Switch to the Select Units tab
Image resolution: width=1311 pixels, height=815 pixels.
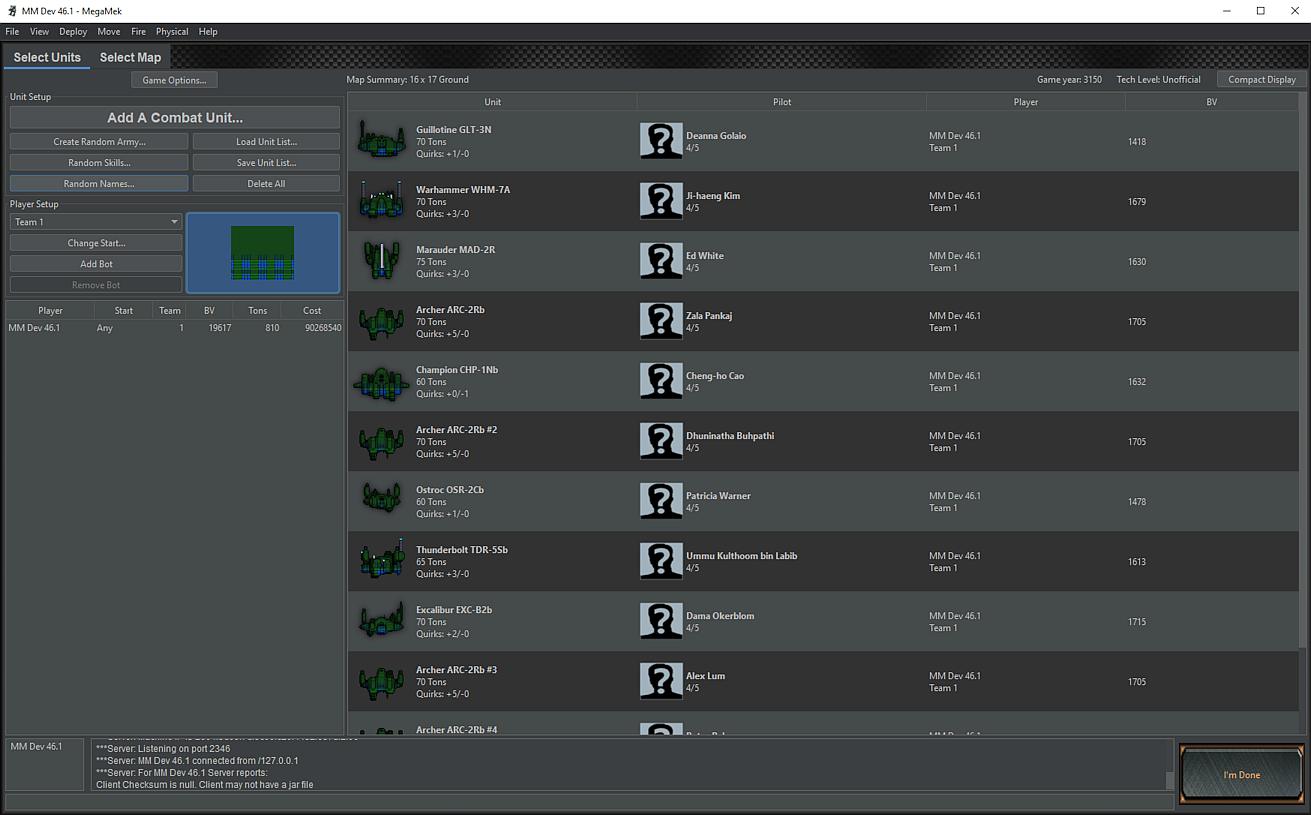click(x=47, y=57)
